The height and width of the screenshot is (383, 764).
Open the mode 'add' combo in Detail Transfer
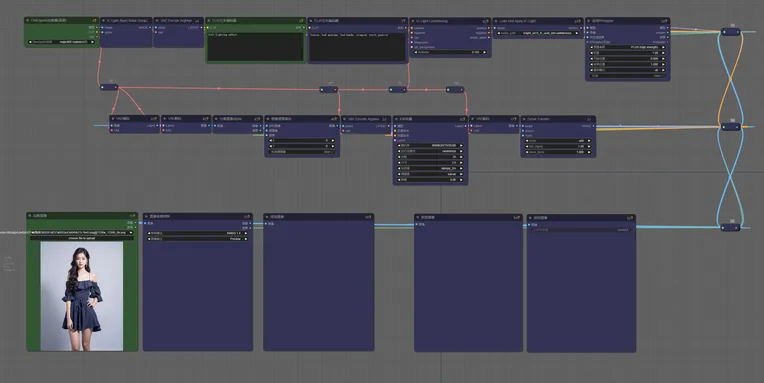558,141
